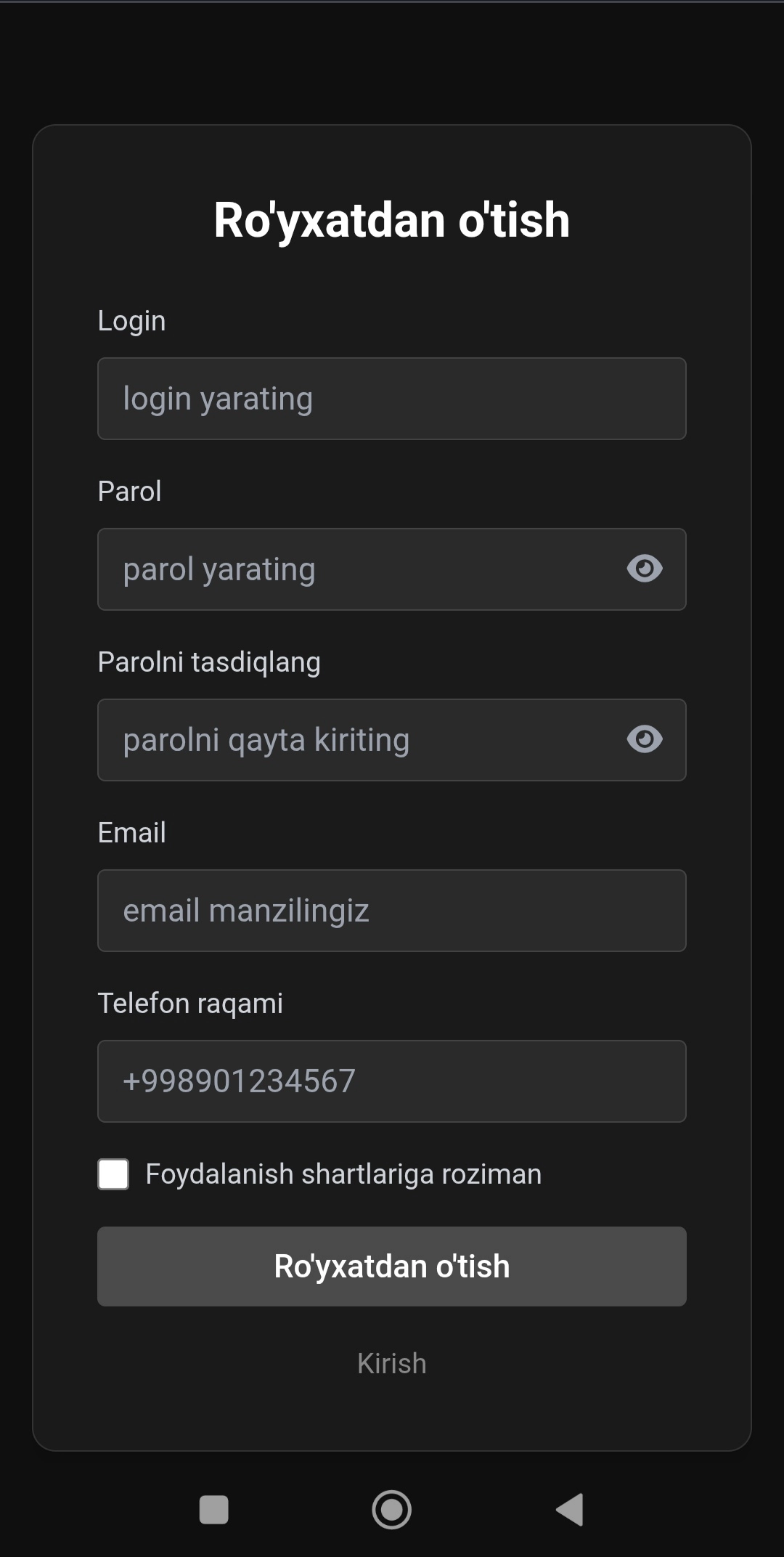Click the Email field label
Viewport: 784px width, 1557px height.
131,833
